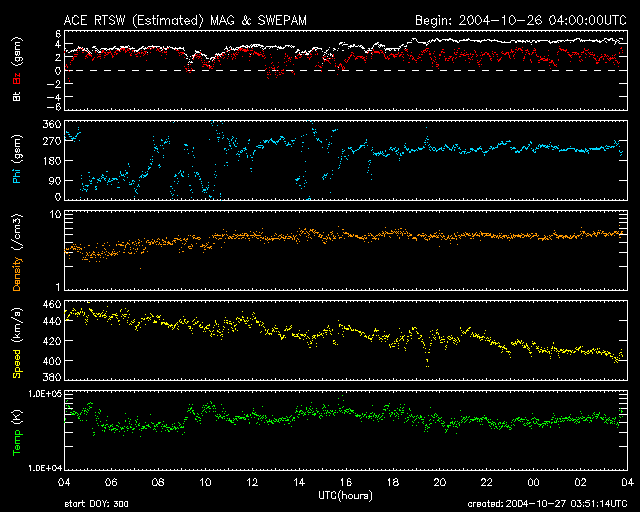The height and width of the screenshot is (512, 640).
Task: Click the 'Density (/cm3)' axis label
Action: (17, 252)
